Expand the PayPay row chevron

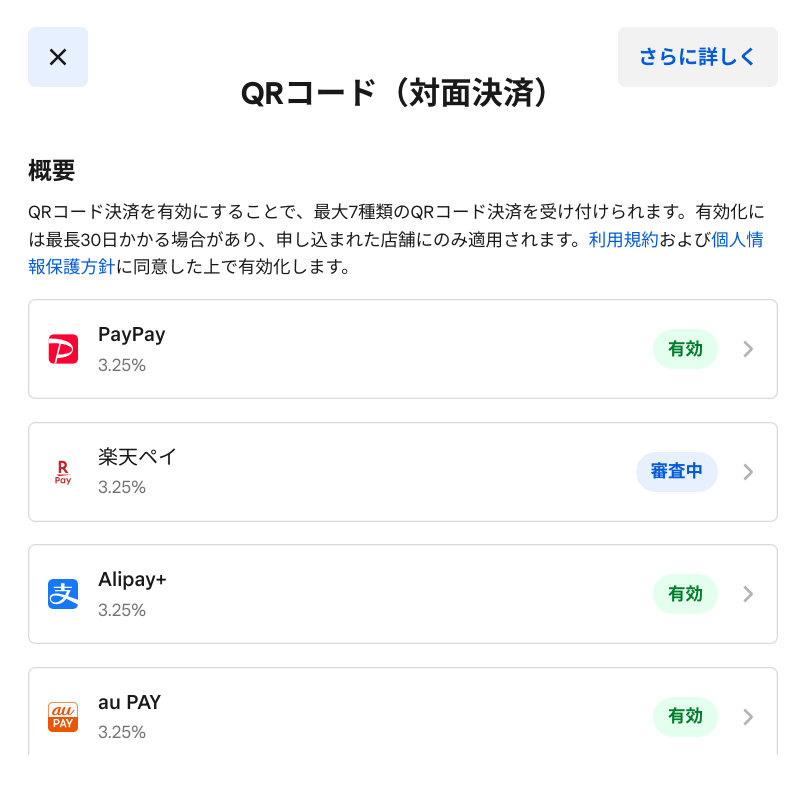point(748,349)
